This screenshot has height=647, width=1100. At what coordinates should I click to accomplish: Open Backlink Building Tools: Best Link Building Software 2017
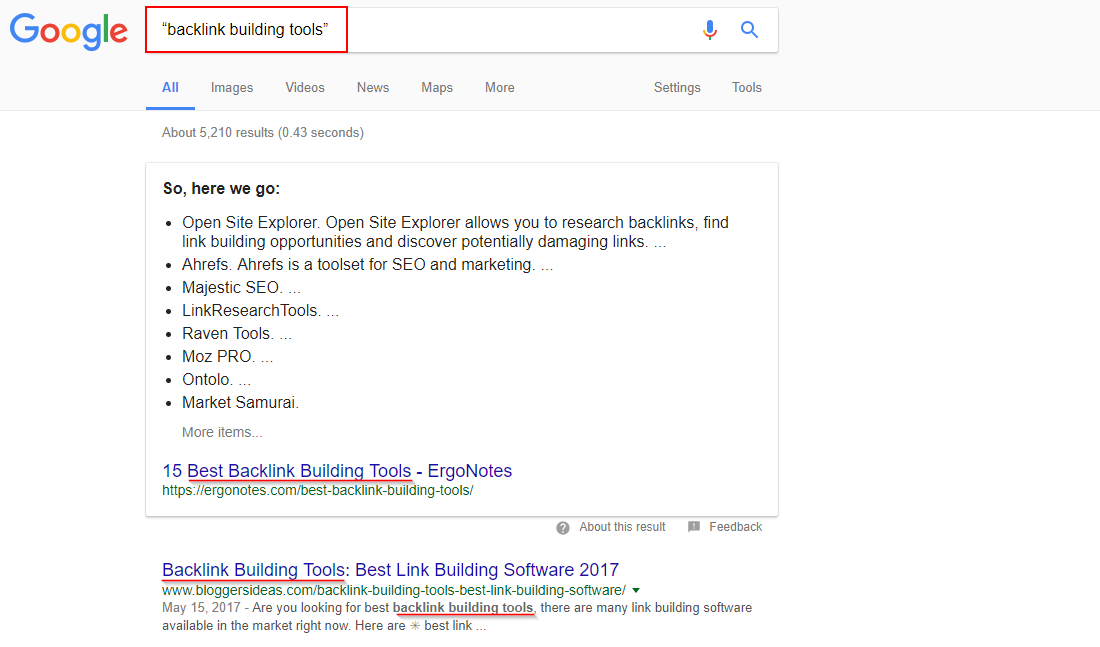[x=390, y=570]
